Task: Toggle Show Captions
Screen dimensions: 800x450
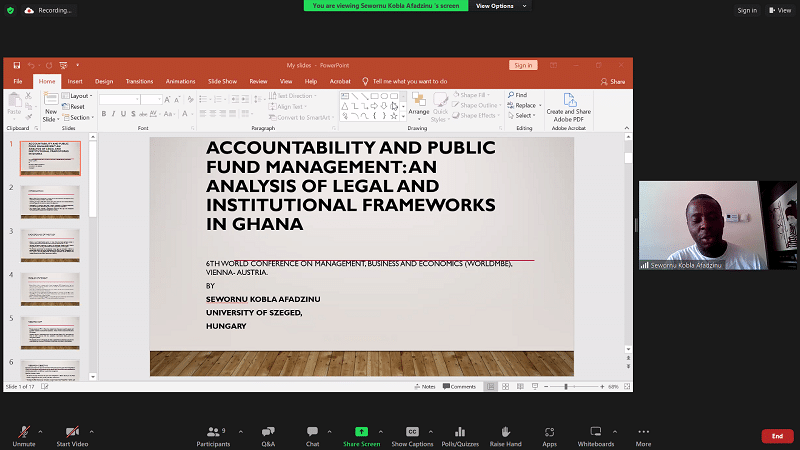Action: click(412, 432)
